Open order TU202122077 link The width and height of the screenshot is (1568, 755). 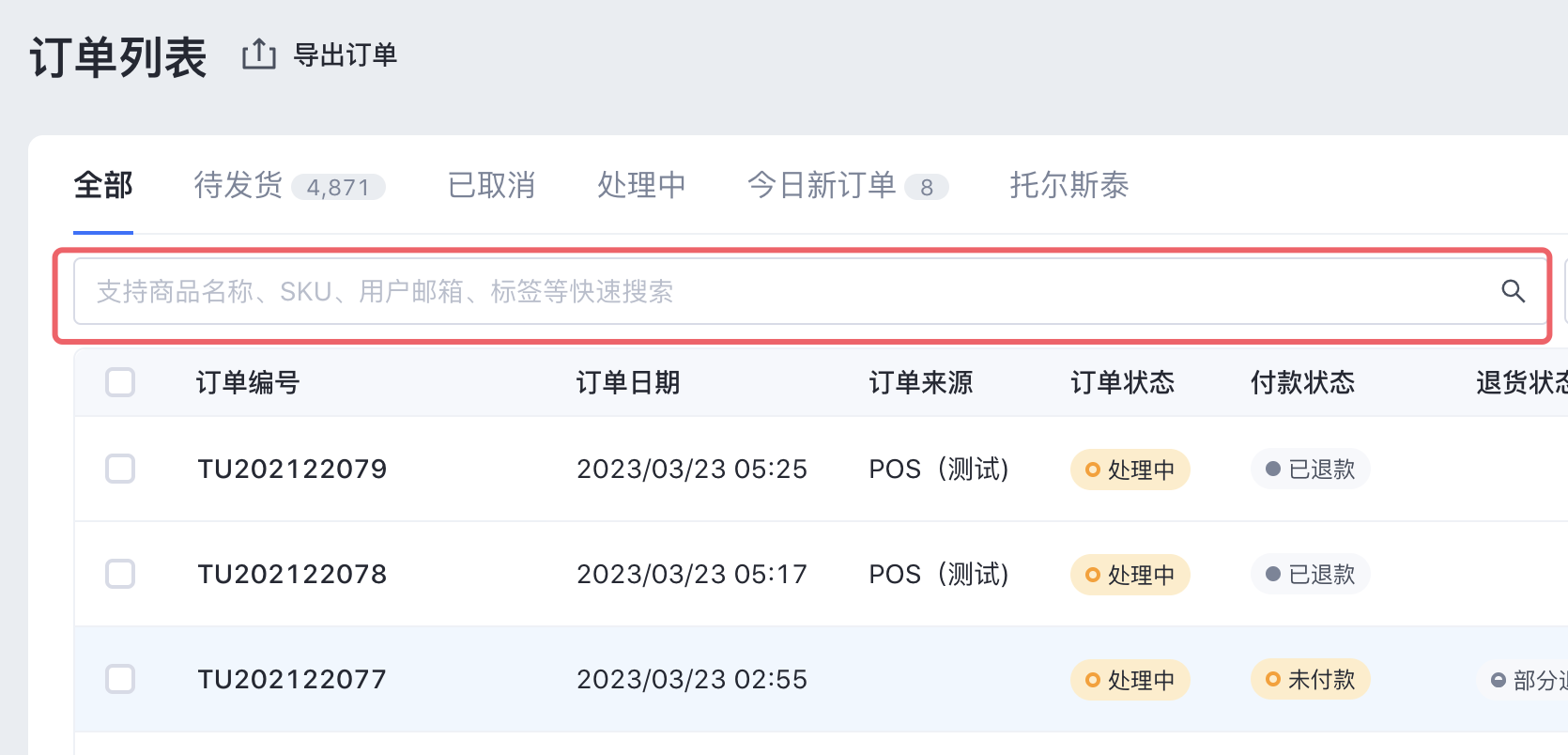pos(292,679)
